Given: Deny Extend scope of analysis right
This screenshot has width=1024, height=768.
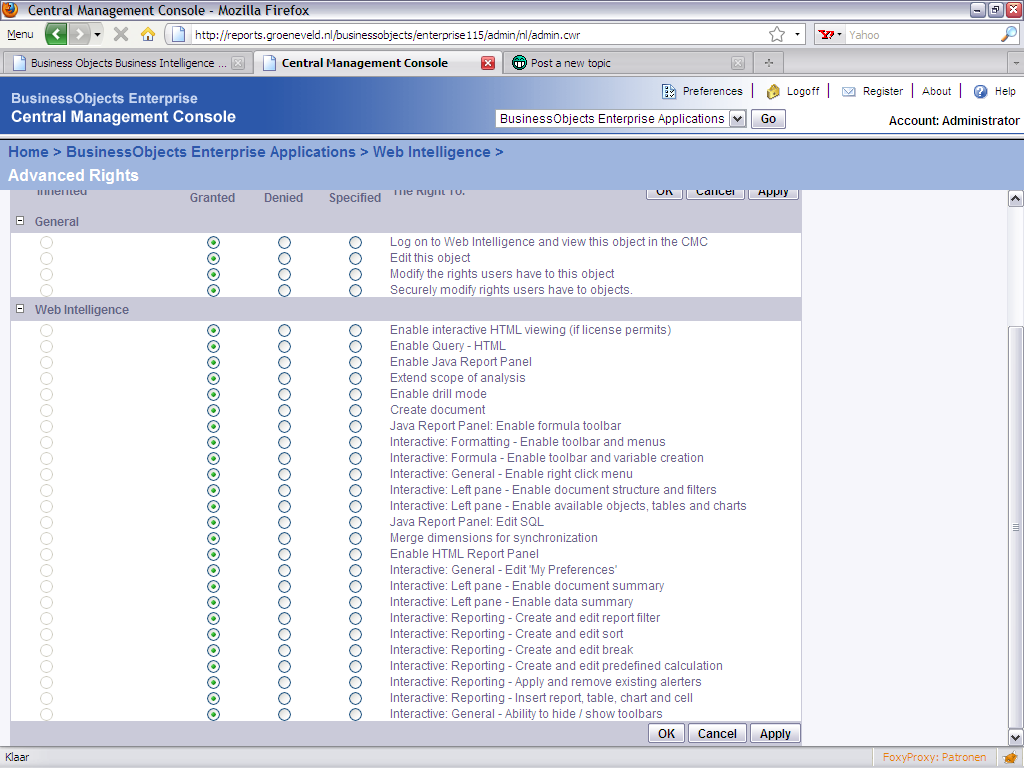Looking at the screenshot, I should [284, 378].
